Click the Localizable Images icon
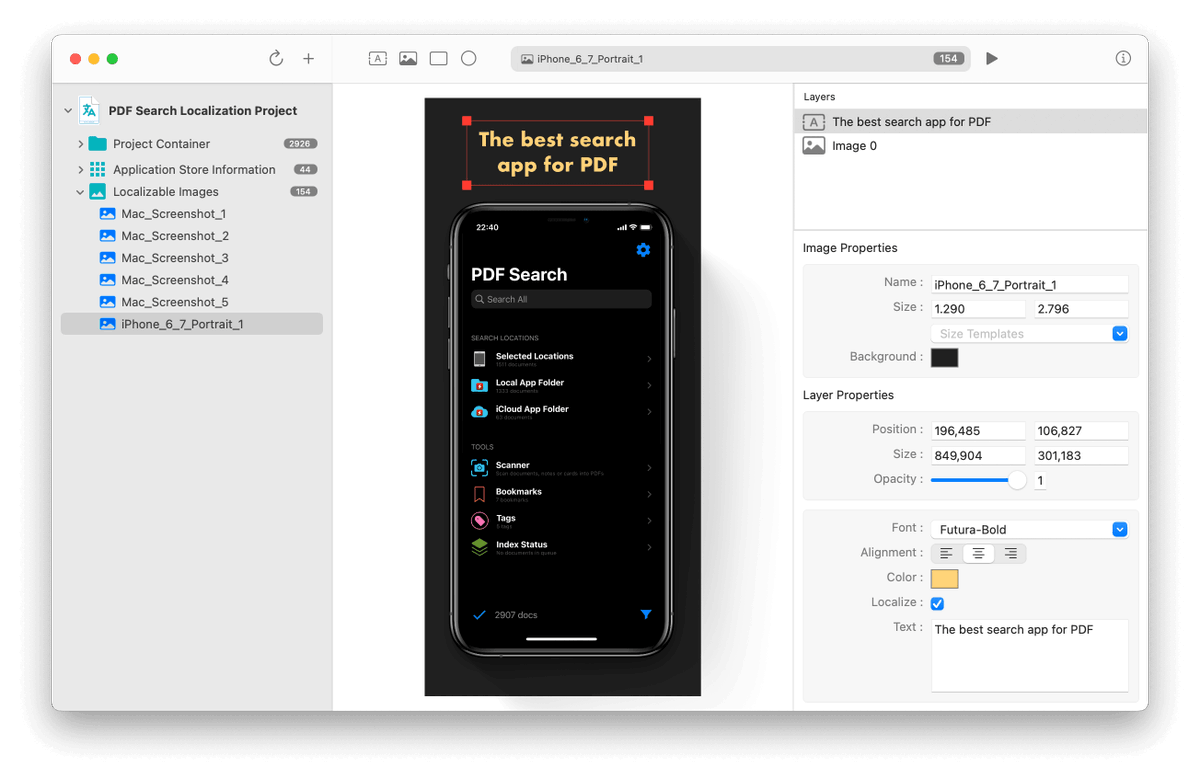 point(97,192)
